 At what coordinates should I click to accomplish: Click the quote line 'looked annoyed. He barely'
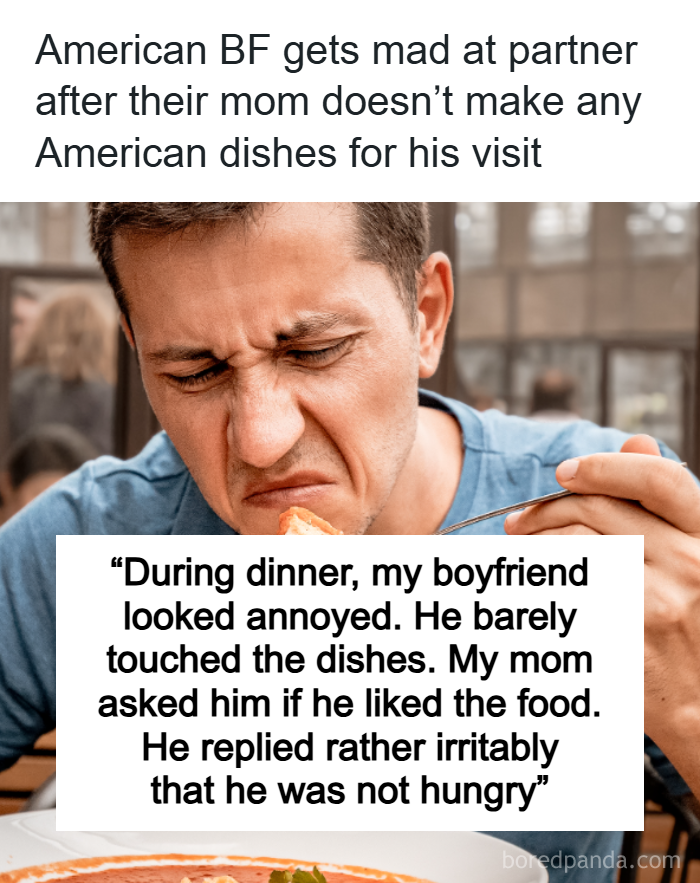[350, 617]
